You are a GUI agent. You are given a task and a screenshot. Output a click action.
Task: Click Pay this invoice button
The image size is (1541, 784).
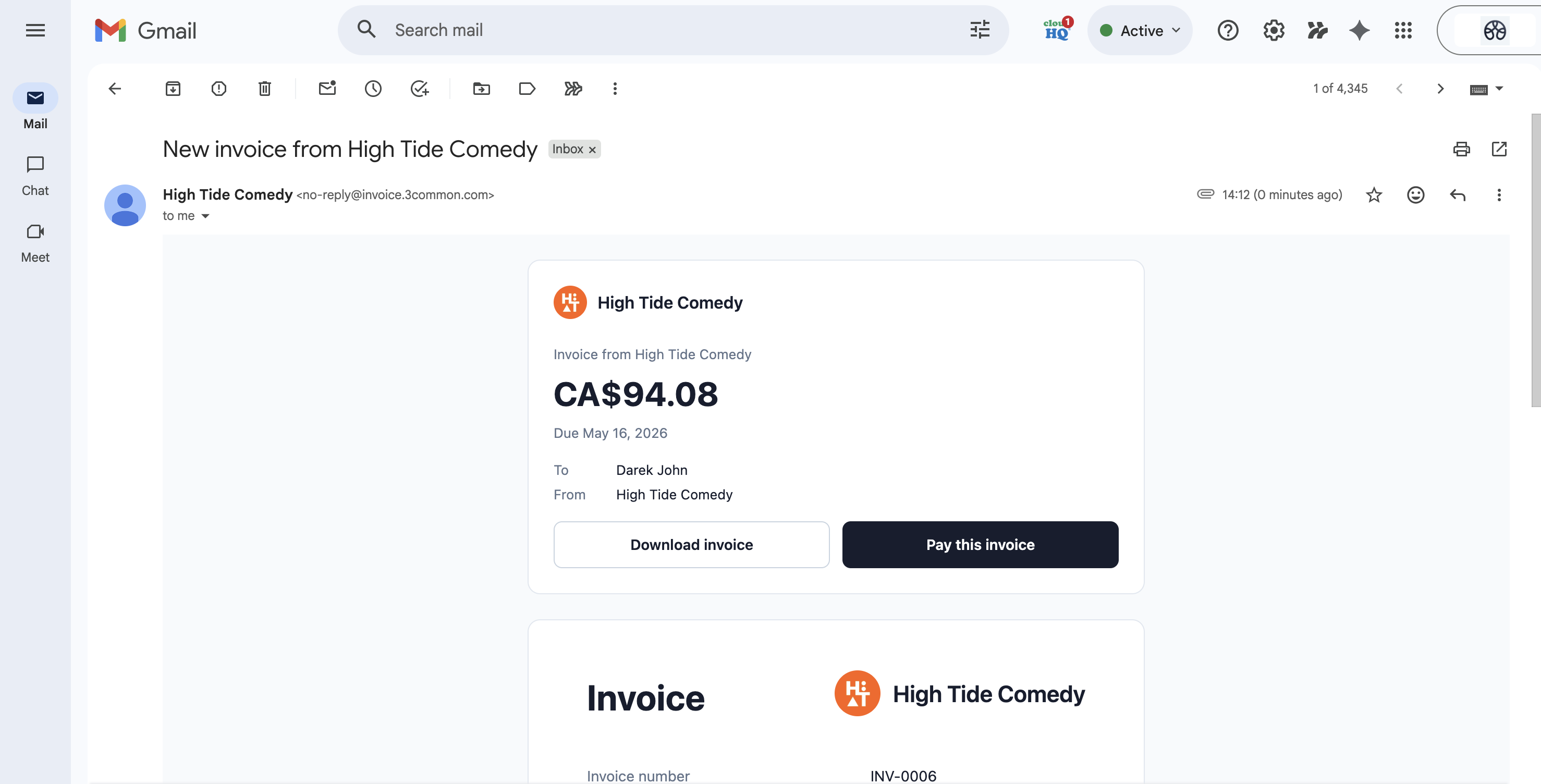[x=980, y=545]
